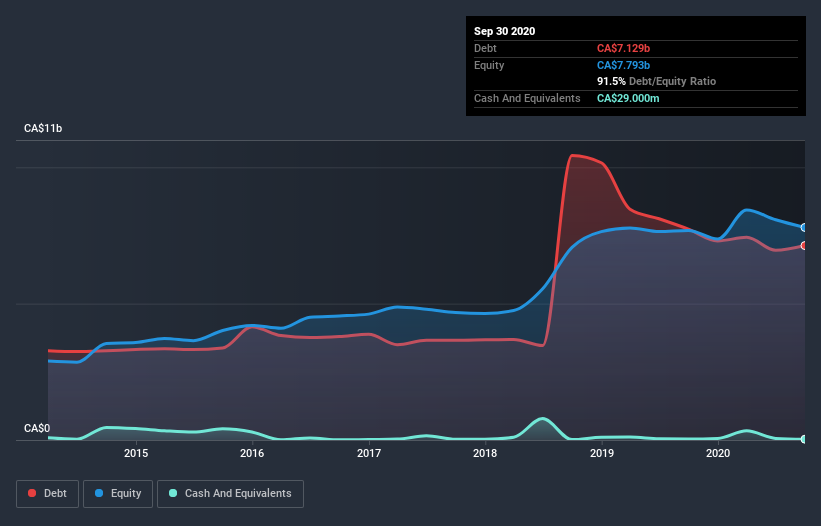Click the 2019 axis label
Screen dimensions: 821x526
(602, 453)
